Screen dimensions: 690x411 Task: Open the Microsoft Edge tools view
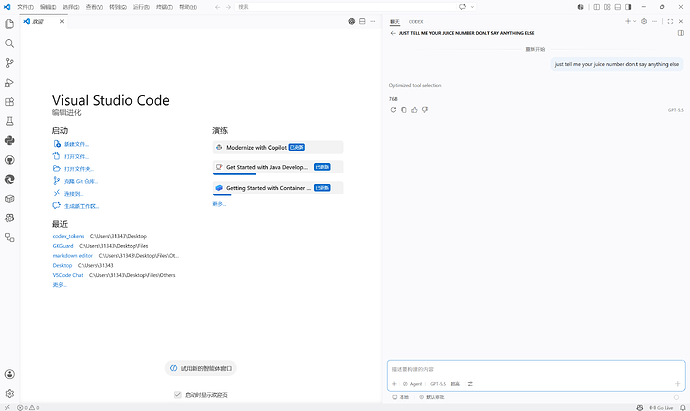tap(10, 179)
